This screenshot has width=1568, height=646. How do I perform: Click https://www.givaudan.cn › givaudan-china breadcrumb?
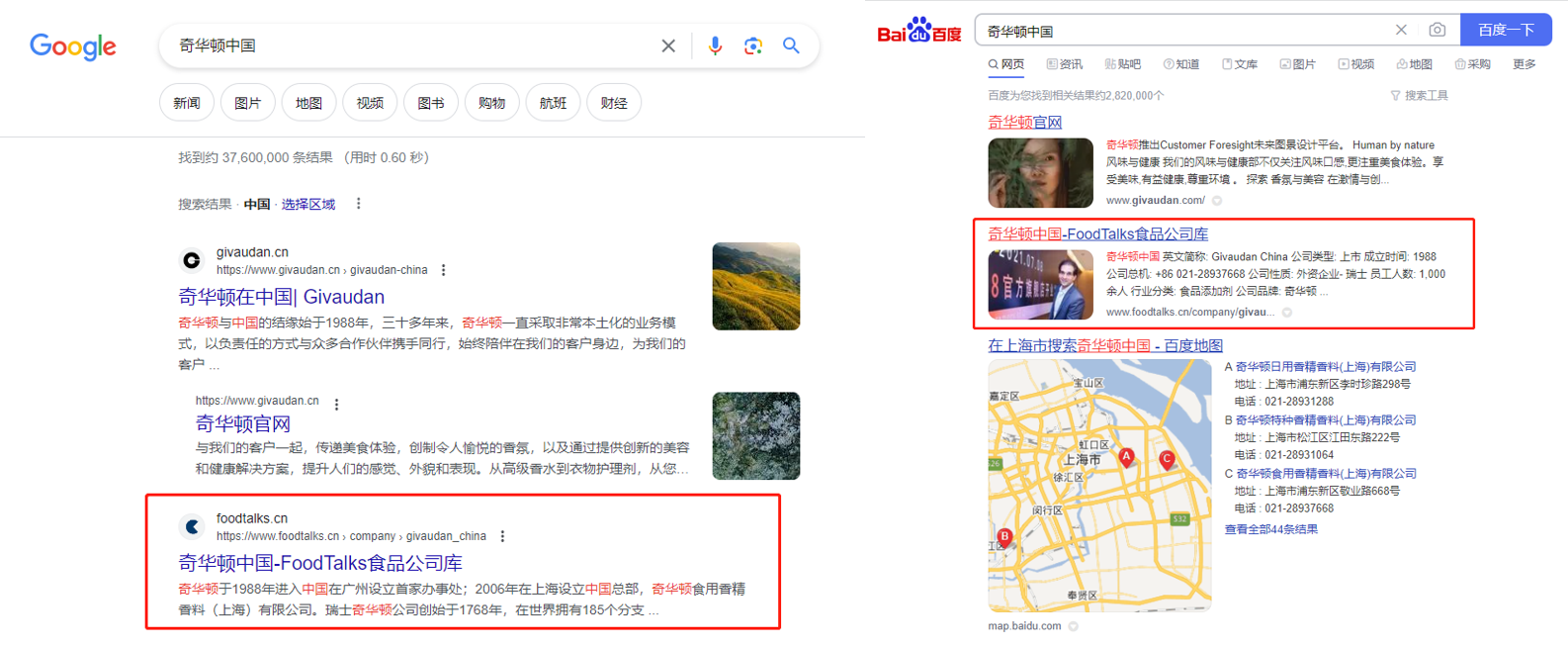322,270
